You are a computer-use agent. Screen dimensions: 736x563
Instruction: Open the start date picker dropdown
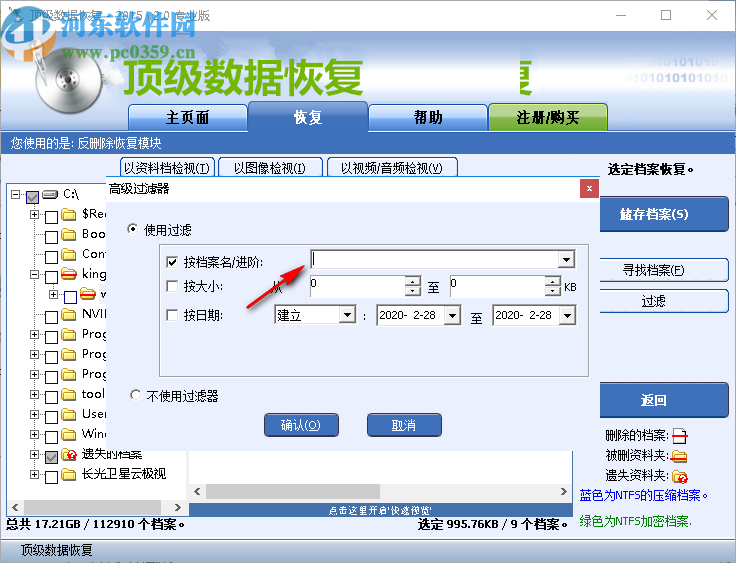click(452, 315)
